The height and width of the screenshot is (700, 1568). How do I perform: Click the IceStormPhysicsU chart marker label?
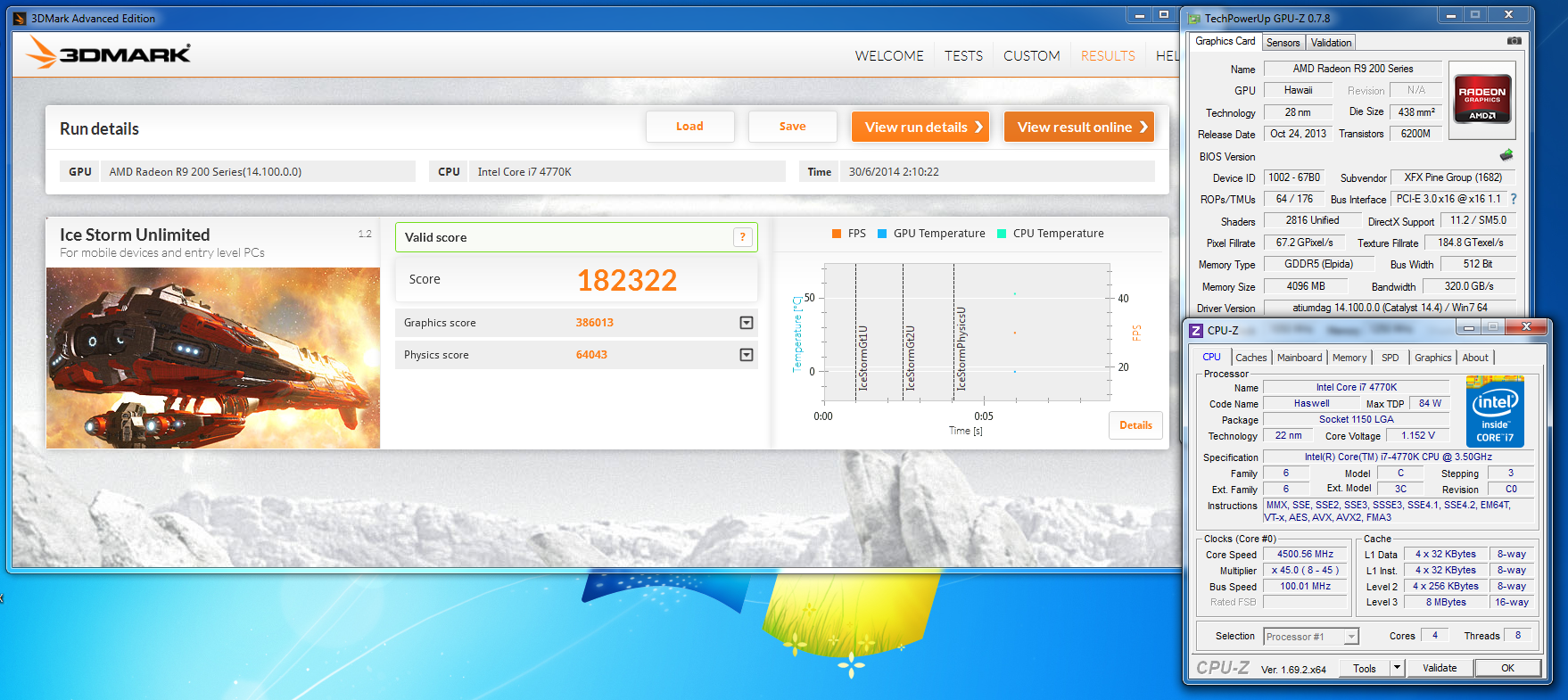coord(961,349)
